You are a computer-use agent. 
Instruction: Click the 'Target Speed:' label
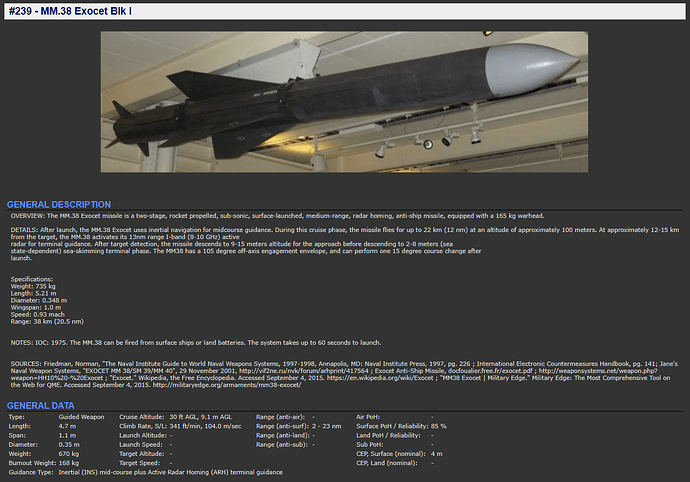(x=139, y=463)
